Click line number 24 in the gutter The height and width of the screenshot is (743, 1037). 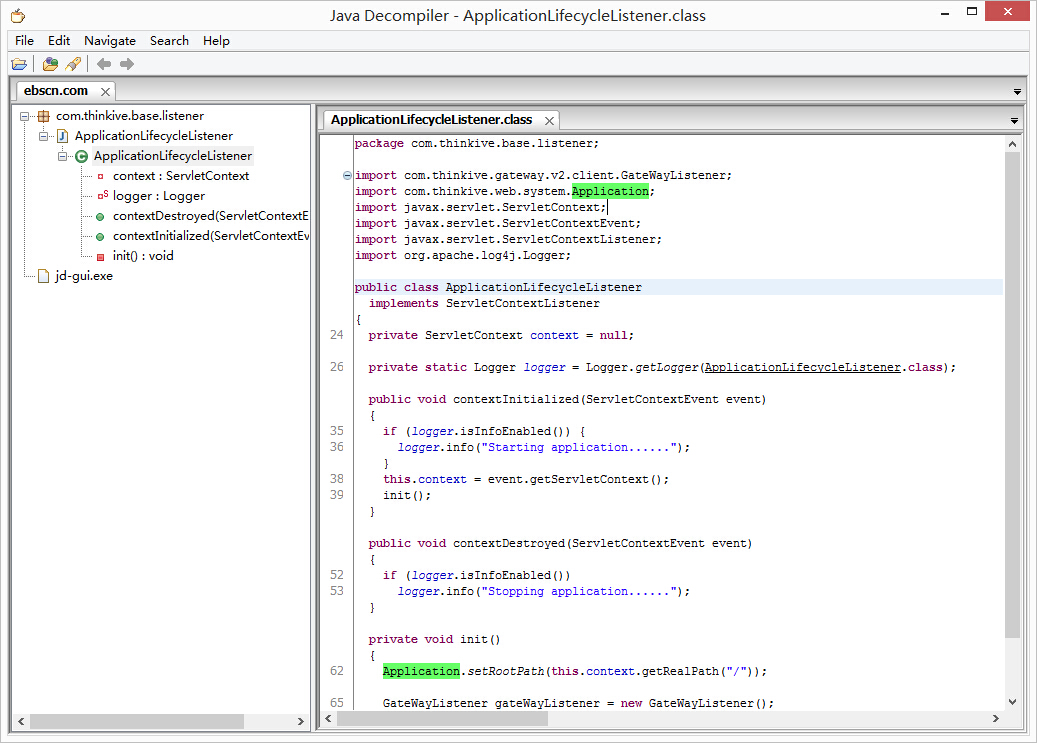(x=337, y=335)
